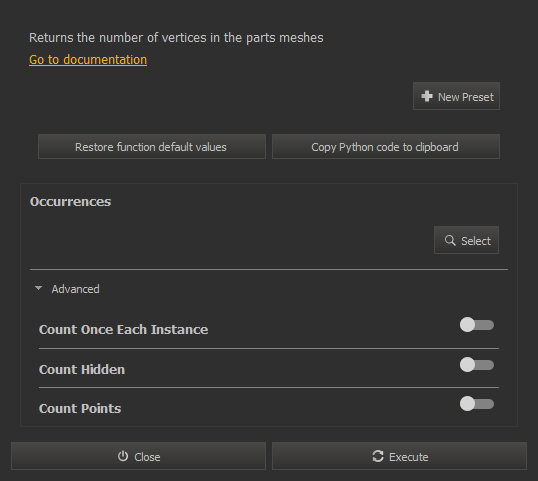
Task: Click the power icon on Close button
Action: point(123,456)
